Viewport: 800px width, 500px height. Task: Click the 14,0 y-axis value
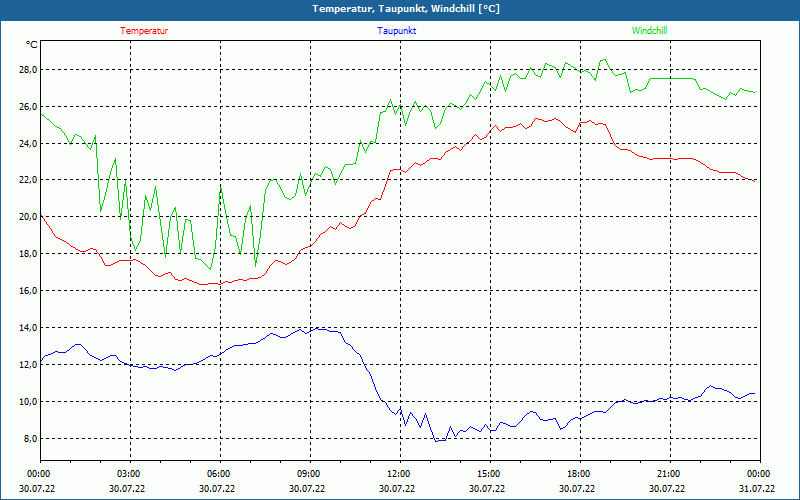[x=28, y=328]
